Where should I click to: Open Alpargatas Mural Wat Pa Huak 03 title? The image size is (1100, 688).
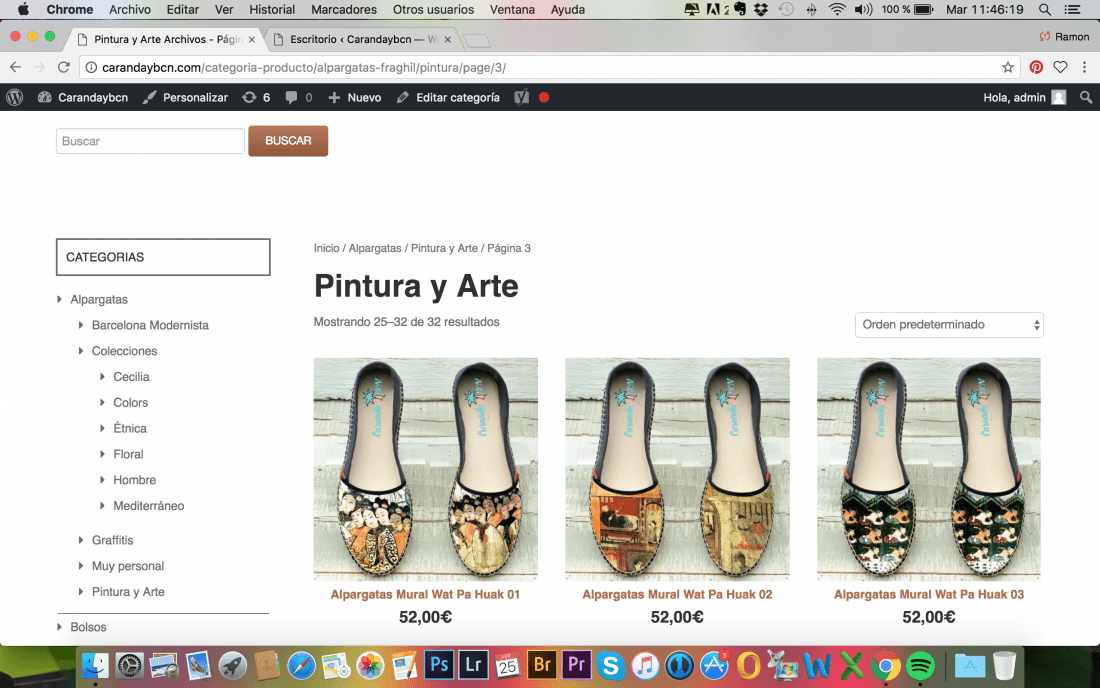929,594
